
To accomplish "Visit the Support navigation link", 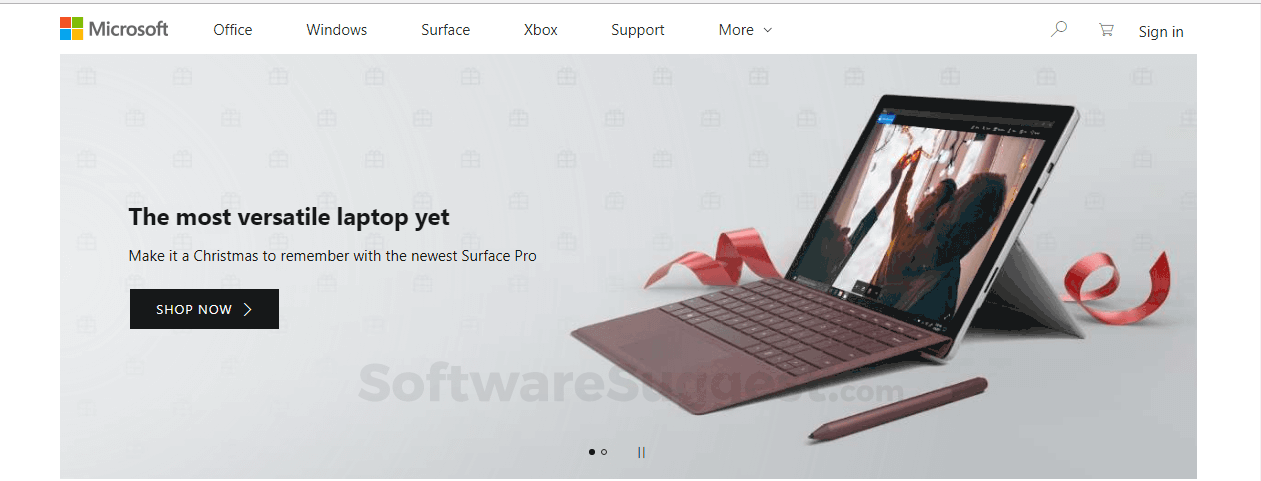I will (x=638, y=30).
